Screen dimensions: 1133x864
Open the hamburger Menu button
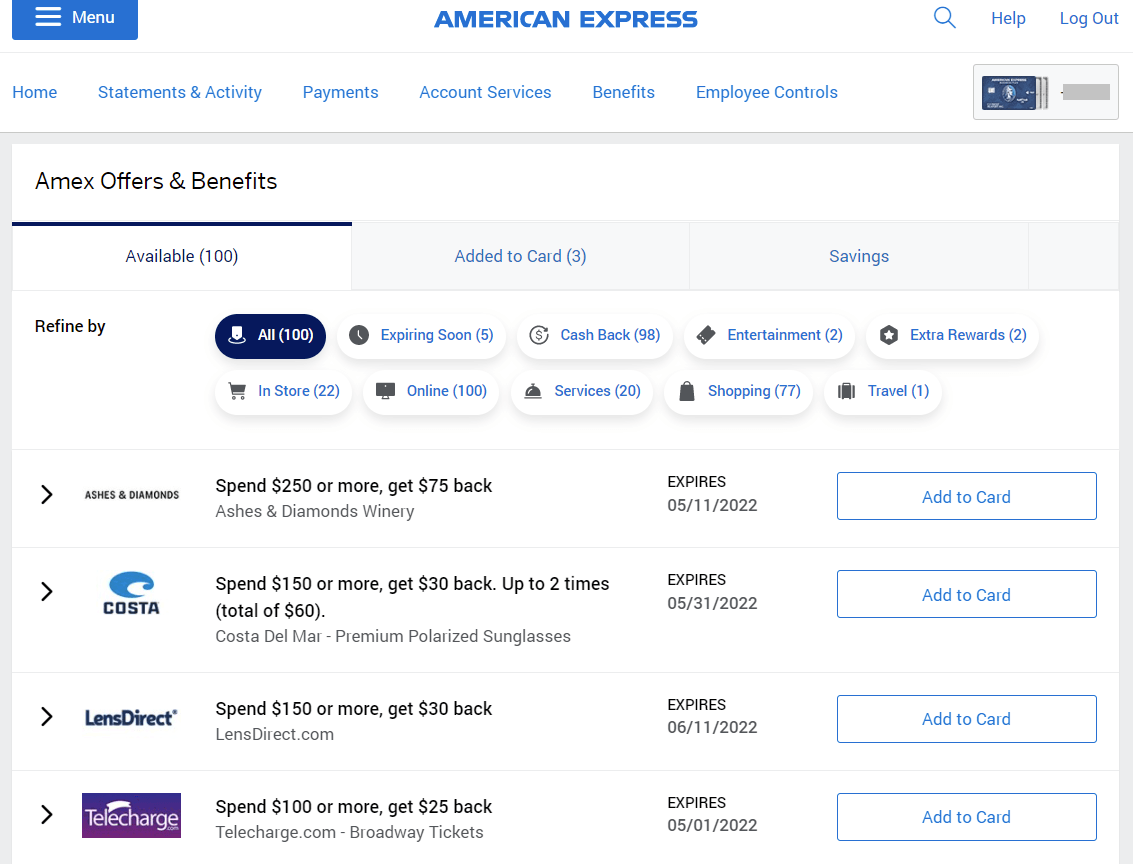click(75, 18)
